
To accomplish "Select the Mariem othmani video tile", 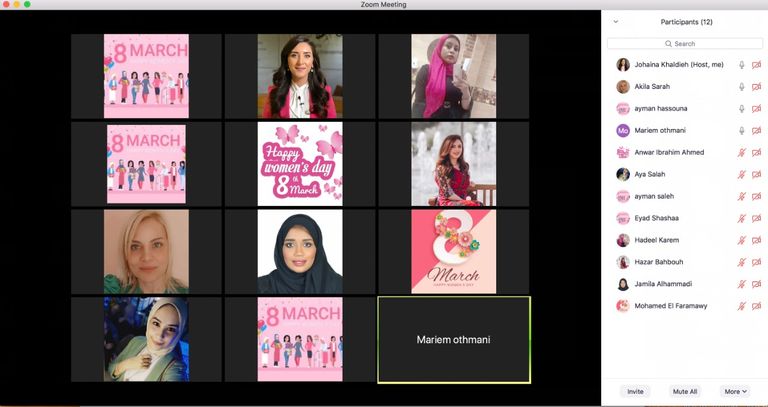I will (x=453, y=339).
